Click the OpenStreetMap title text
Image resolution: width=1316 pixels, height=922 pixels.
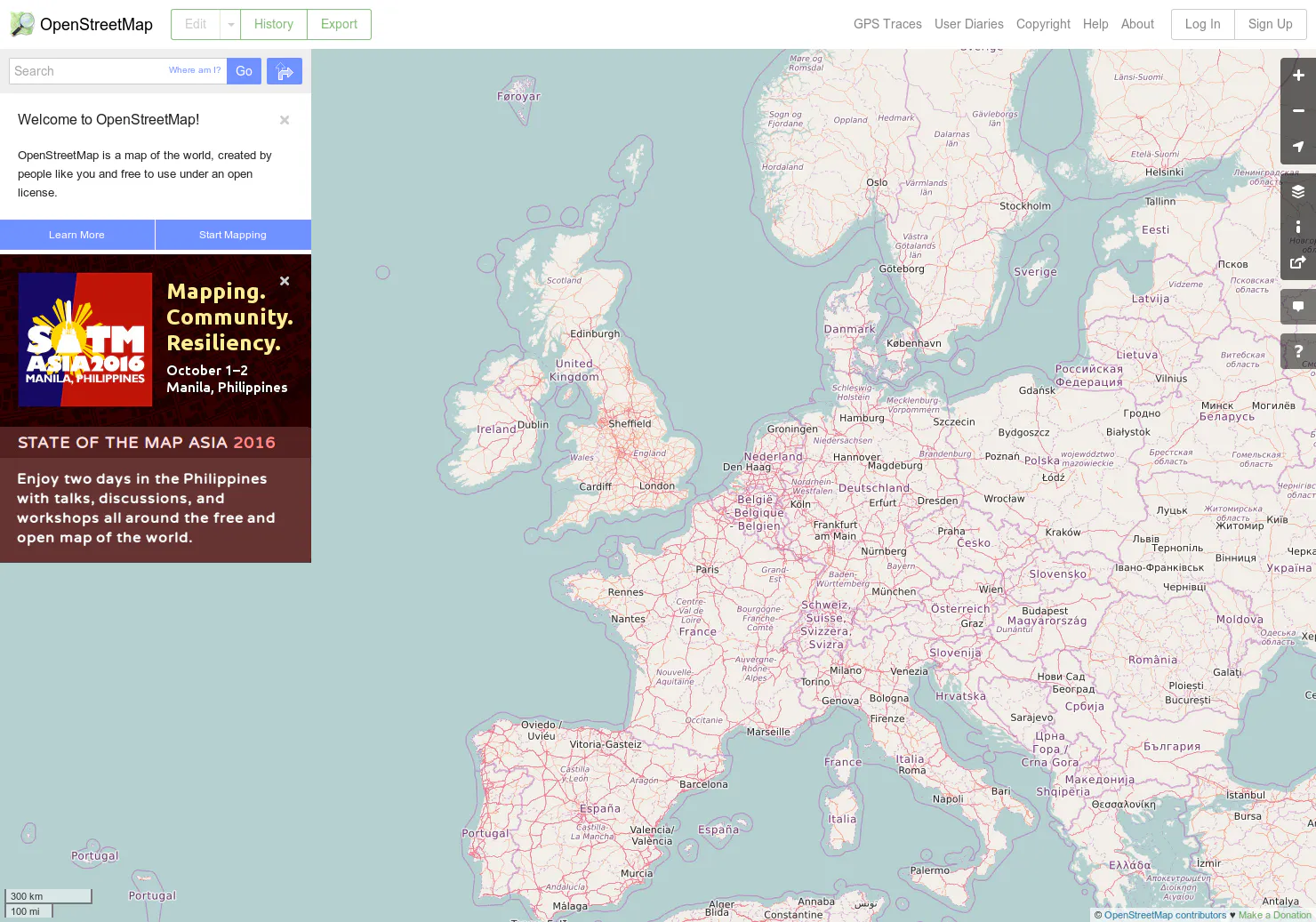click(x=96, y=25)
